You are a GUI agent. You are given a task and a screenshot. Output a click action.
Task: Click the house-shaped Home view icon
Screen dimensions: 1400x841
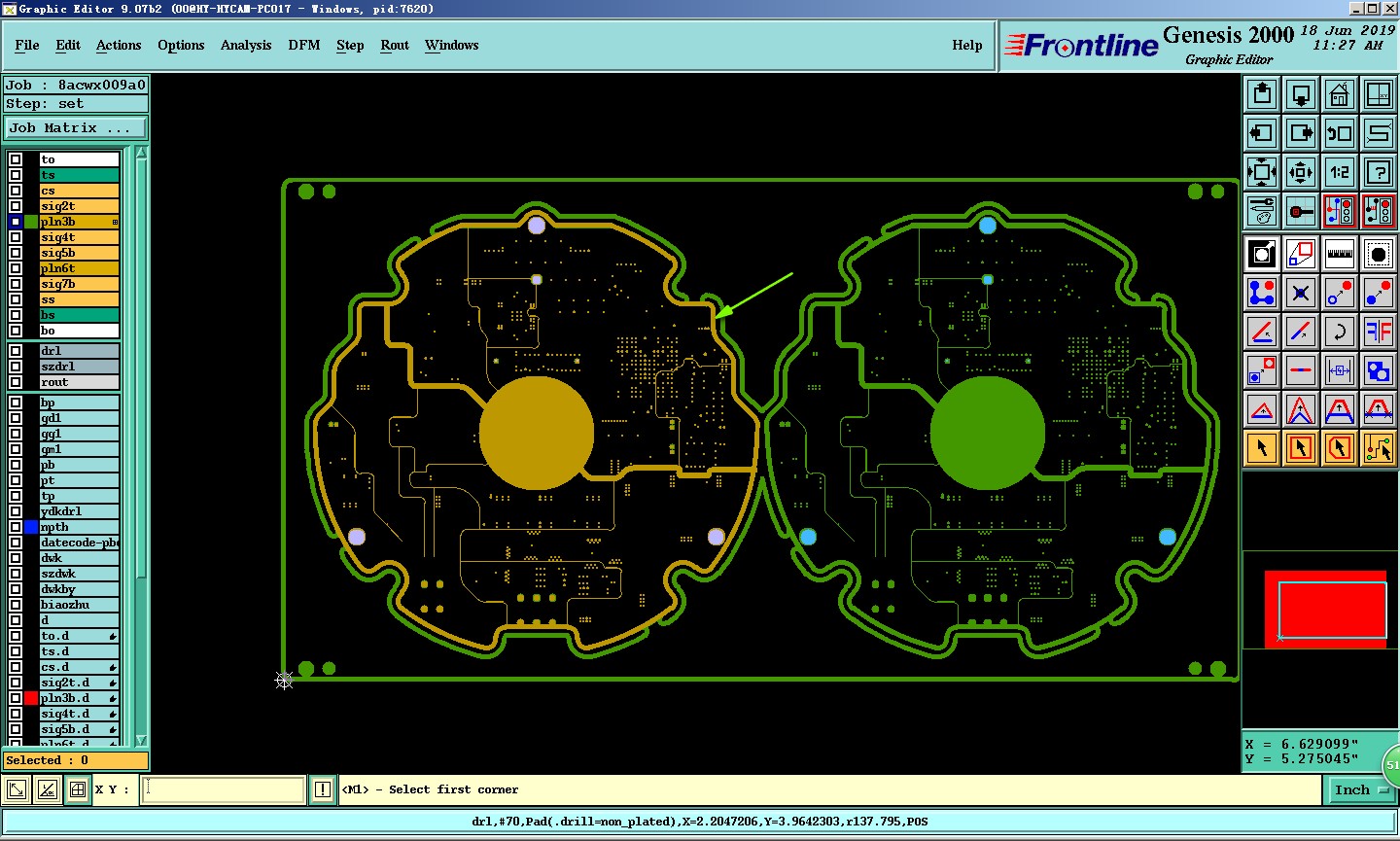coord(1340,94)
